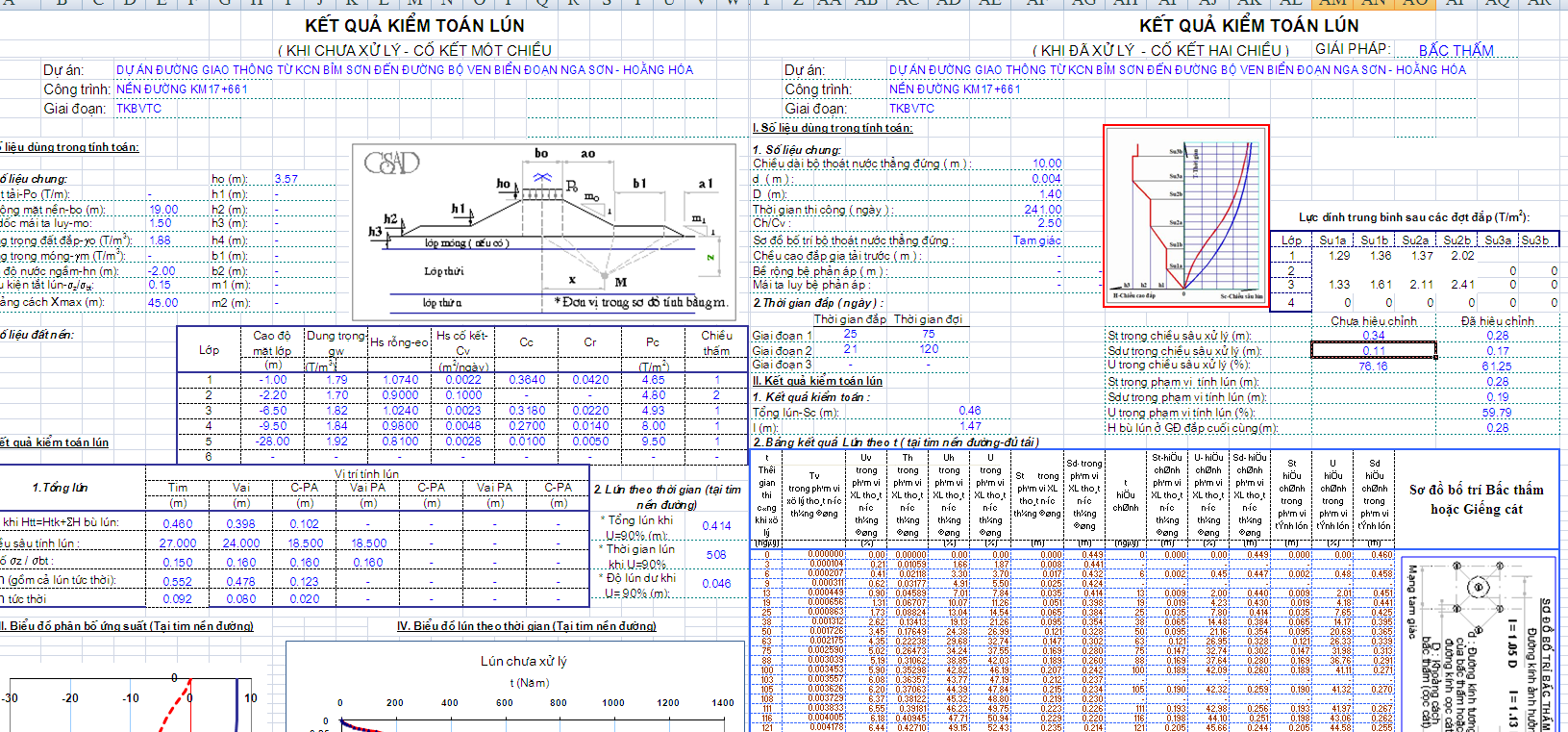Select settlement depth cell 27.000
The image size is (1568, 732).
coord(178,543)
